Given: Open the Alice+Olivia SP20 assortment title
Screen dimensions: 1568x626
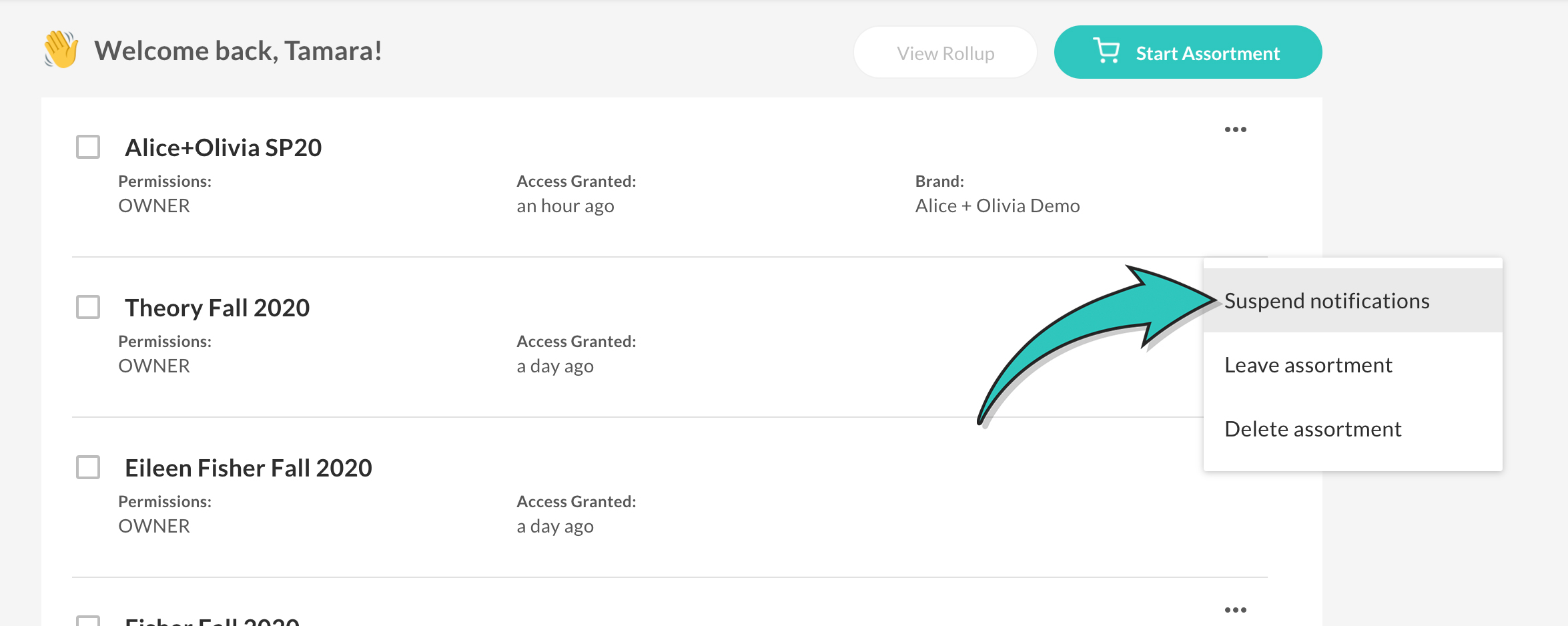Looking at the screenshot, I should [x=224, y=147].
